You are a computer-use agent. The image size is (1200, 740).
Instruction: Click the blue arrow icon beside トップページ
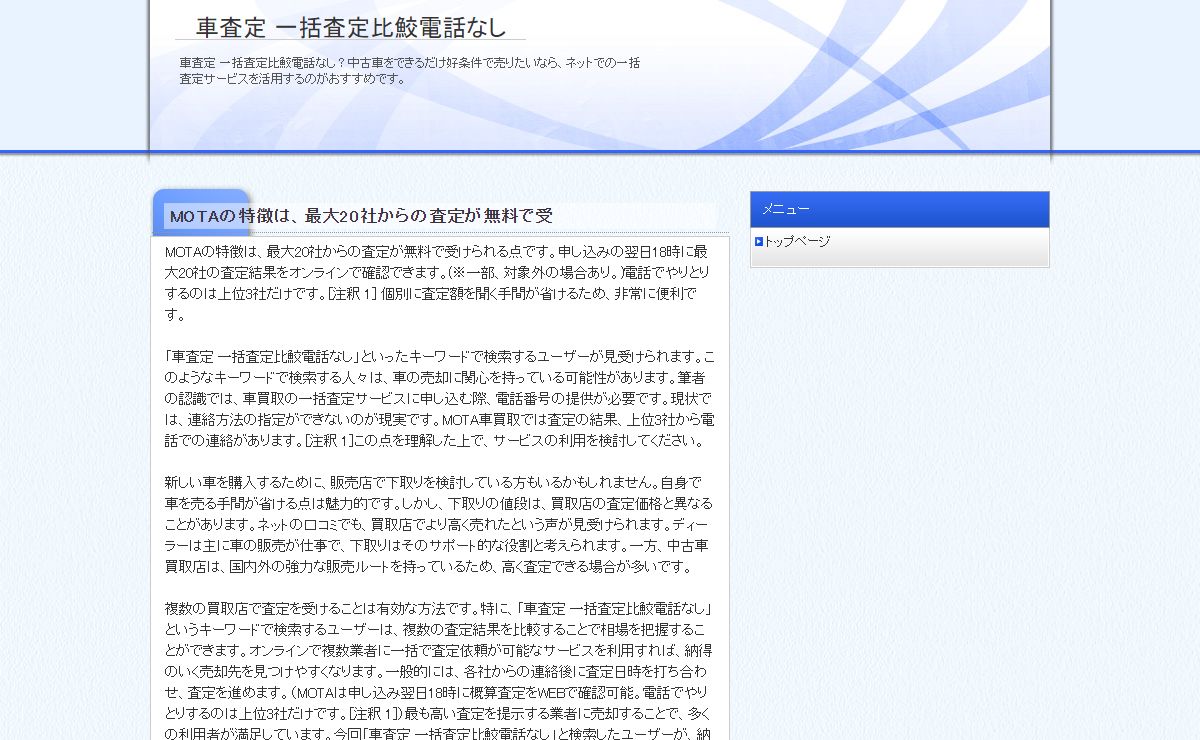(x=759, y=241)
